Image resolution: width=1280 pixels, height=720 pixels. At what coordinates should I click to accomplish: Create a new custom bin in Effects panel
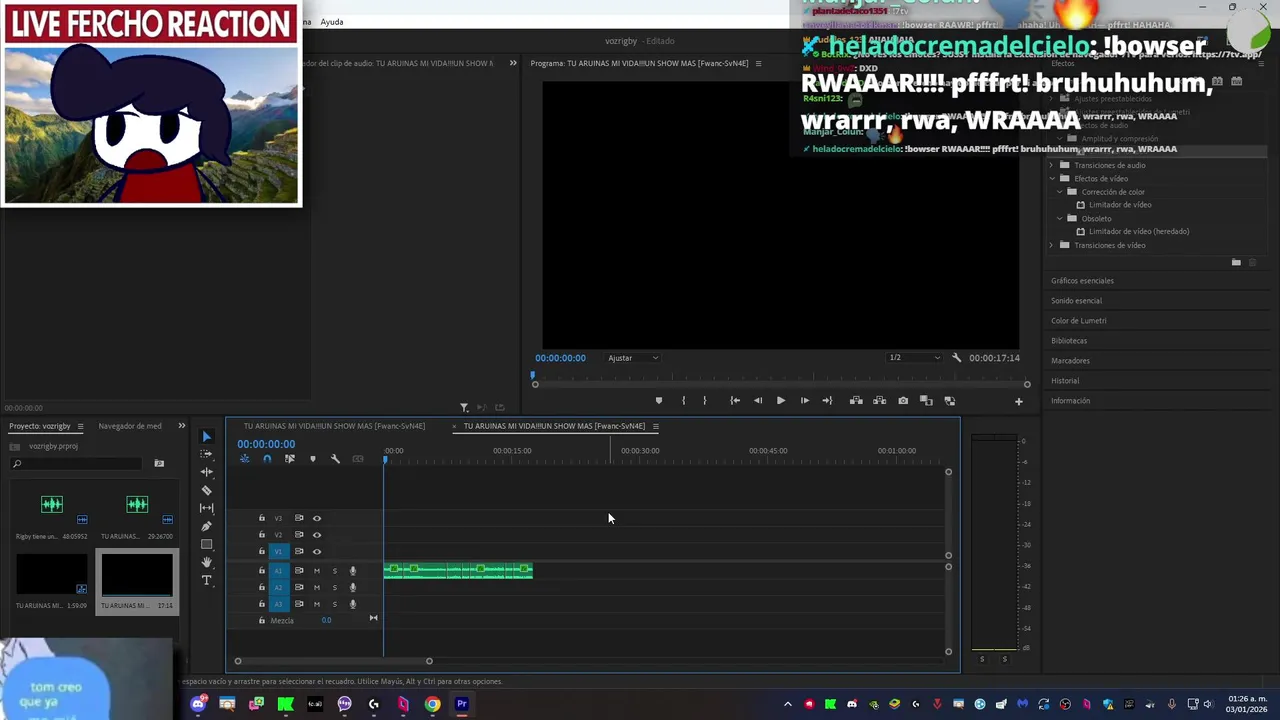[x=1236, y=263]
